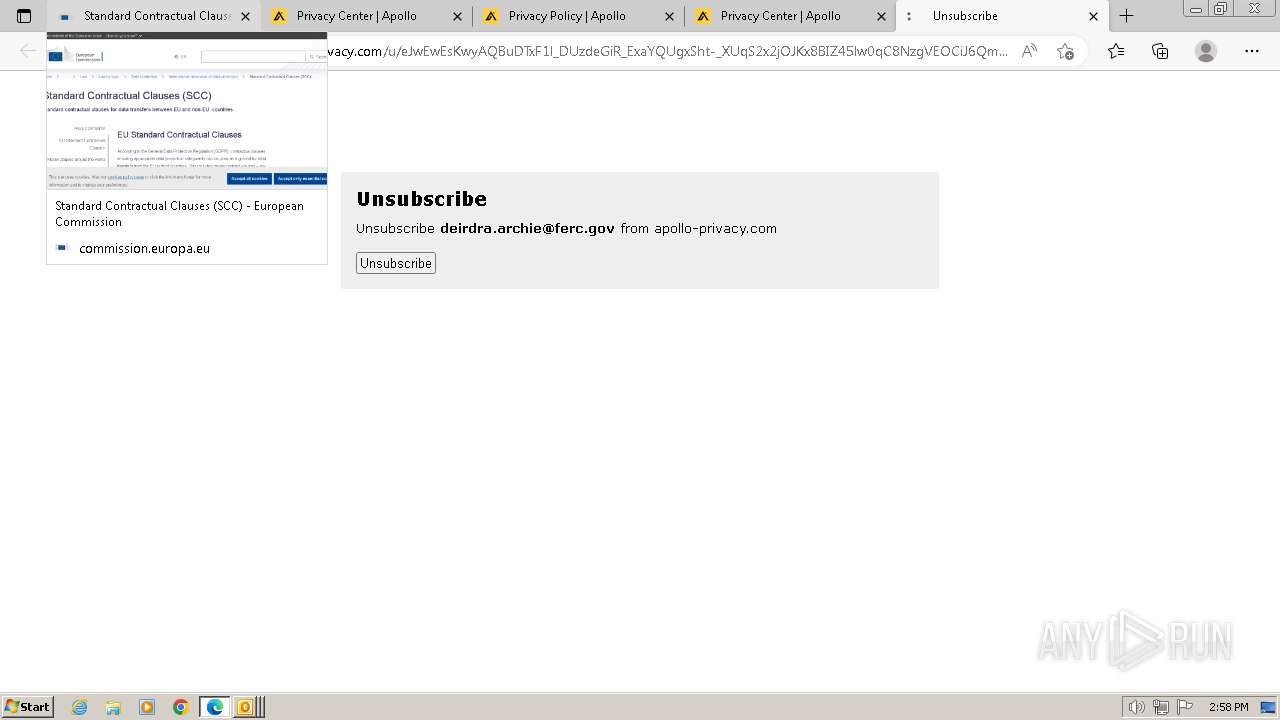
Task: Click the network tray icon
Action: [1161, 707]
